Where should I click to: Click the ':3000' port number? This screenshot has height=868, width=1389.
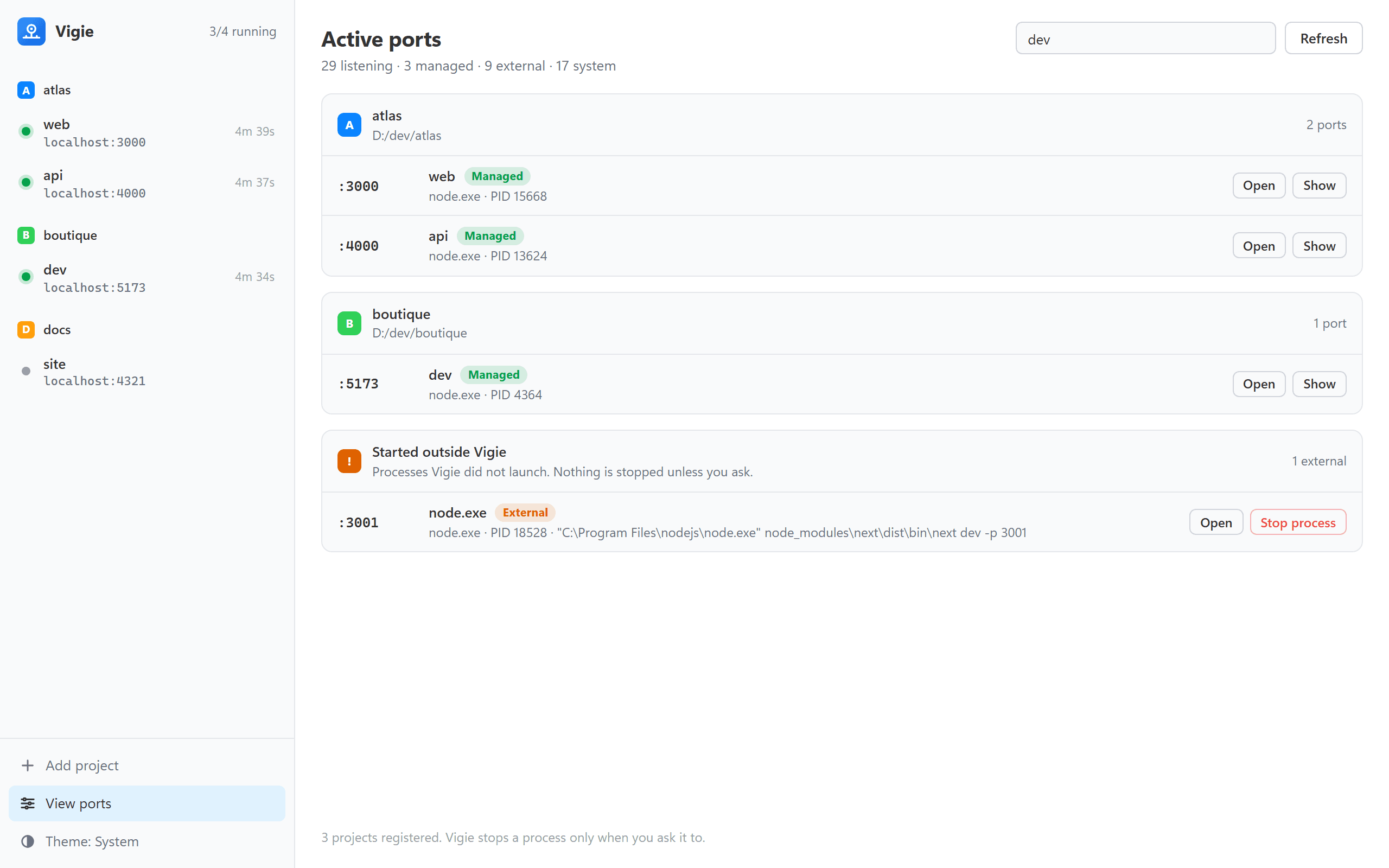coord(358,187)
